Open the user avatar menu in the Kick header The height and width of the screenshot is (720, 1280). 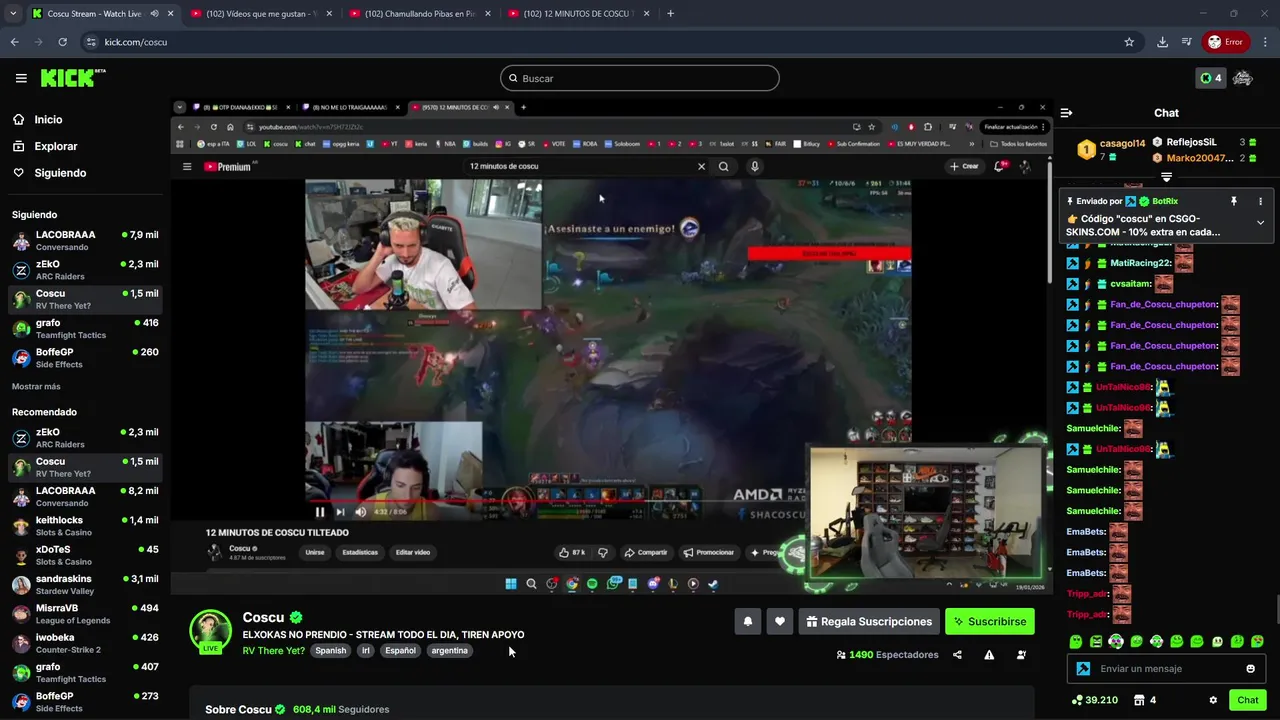1243,78
